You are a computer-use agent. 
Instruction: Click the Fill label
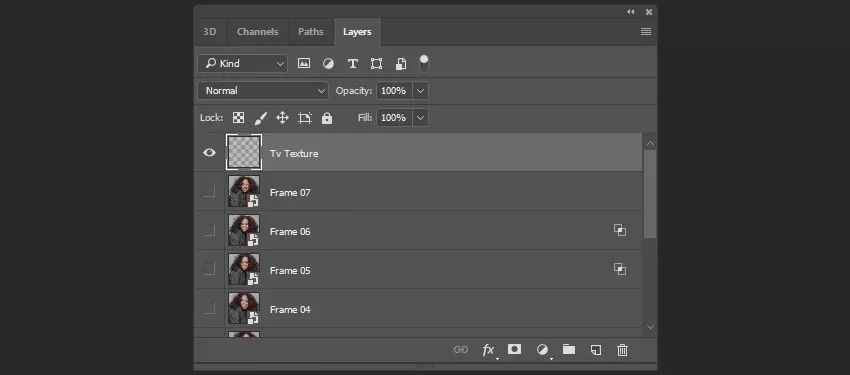[x=365, y=118]
